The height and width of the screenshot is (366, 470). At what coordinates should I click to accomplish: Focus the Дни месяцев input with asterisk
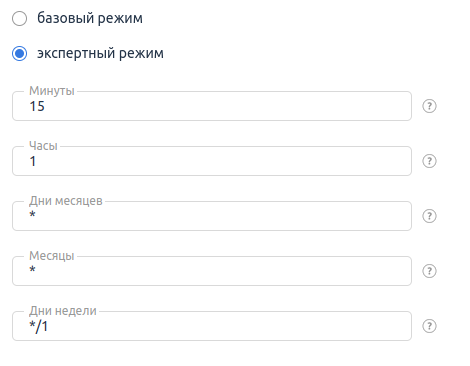tap(212, 216)
